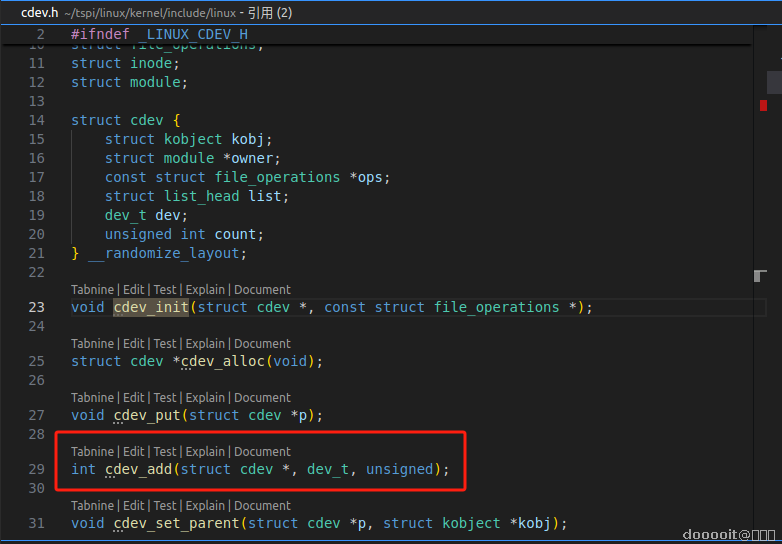
Task: Click Edit code lens above cdev_add
Action: point(133,451)
